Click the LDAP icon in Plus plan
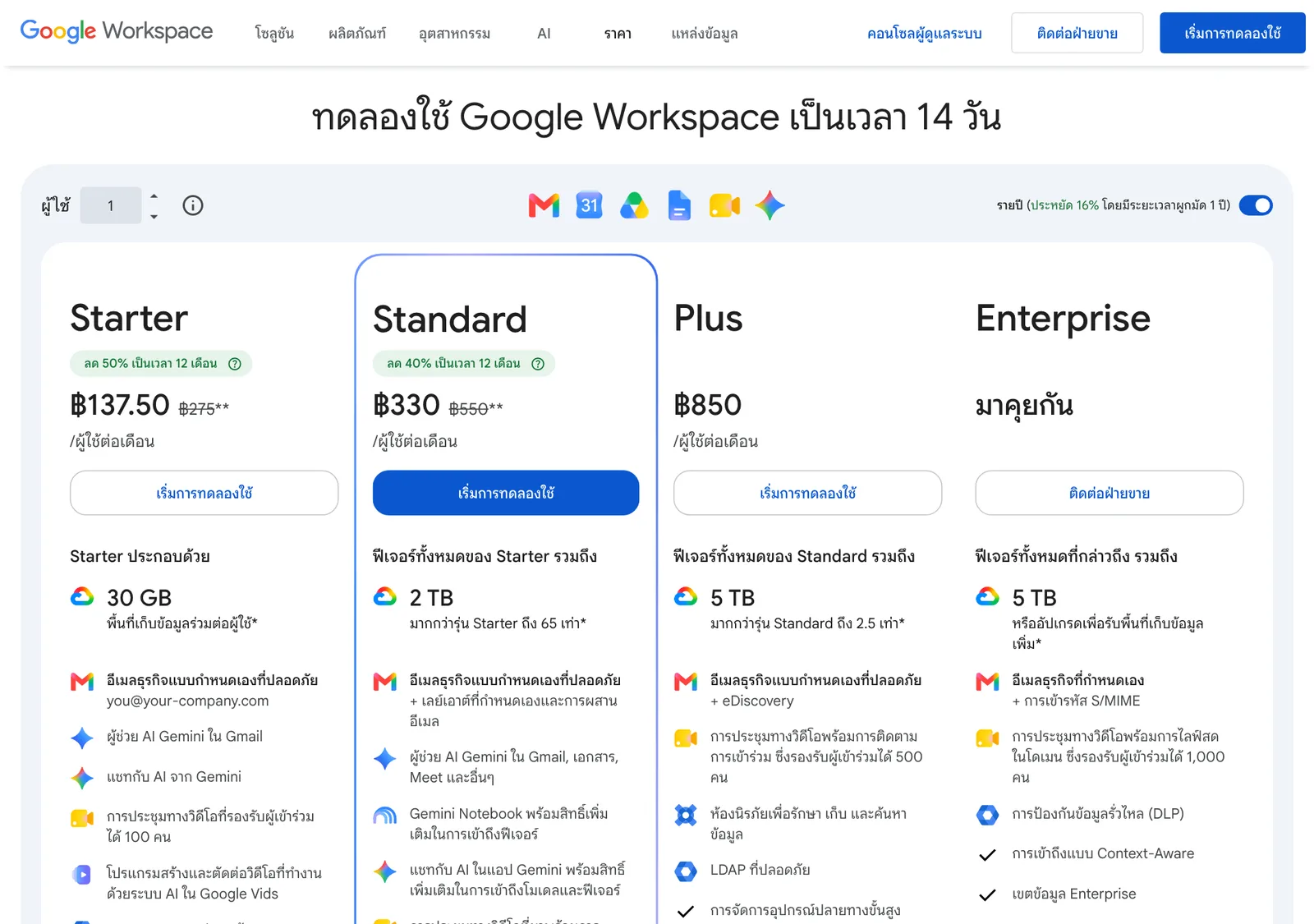 686,871
